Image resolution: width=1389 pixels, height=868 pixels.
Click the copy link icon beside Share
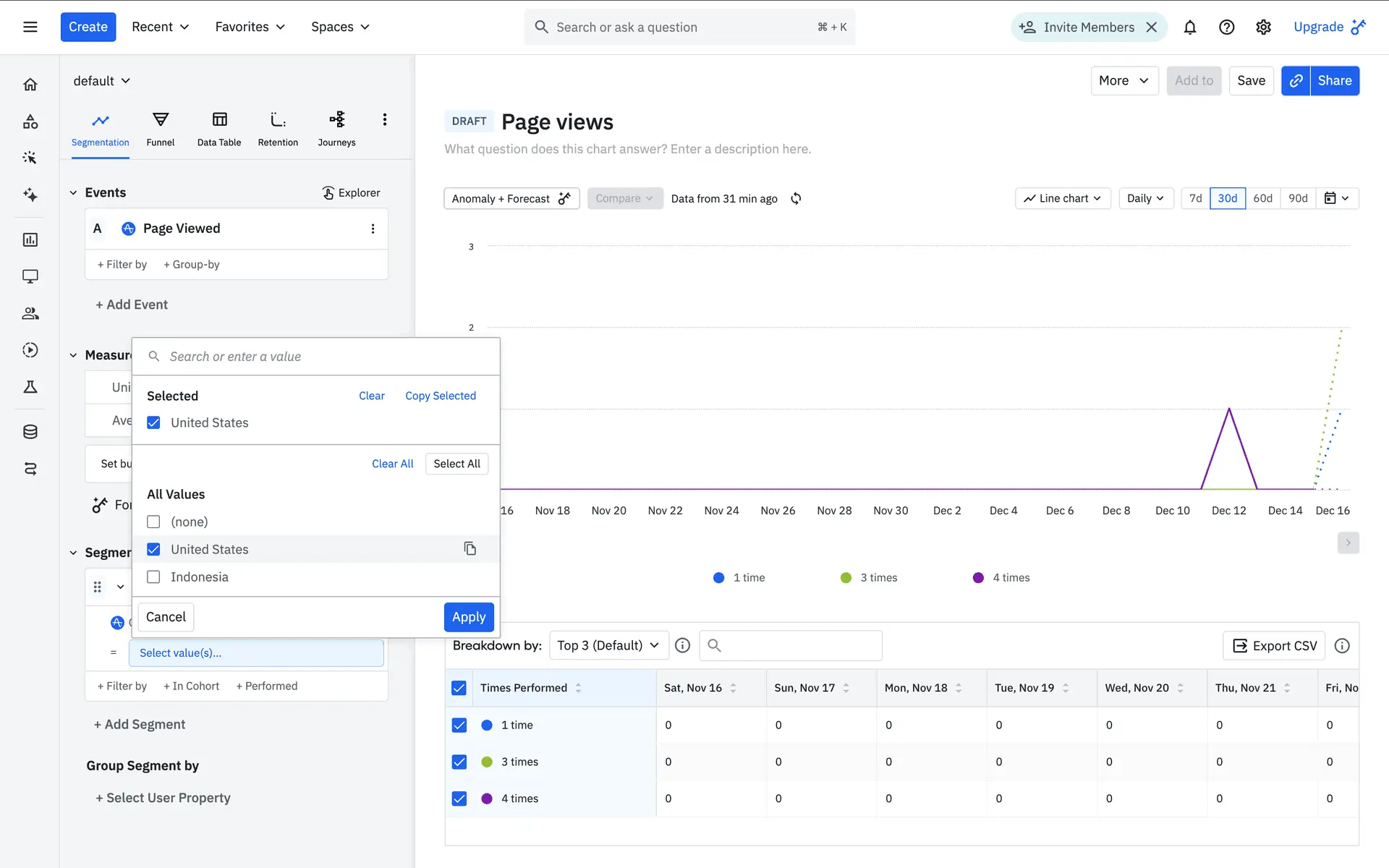pos(1296,80)
